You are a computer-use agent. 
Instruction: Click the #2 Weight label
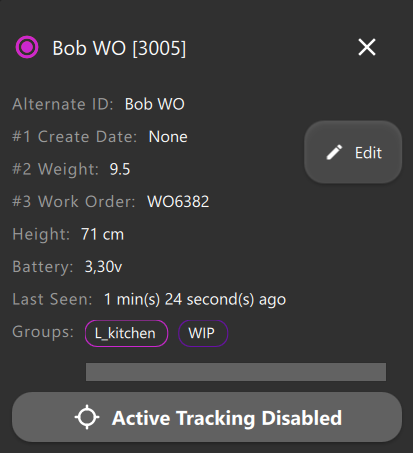coord(56,169)
